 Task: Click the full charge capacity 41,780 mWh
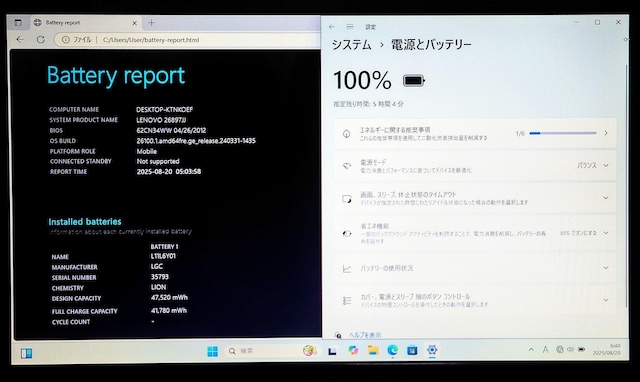(x=169, y=310)
